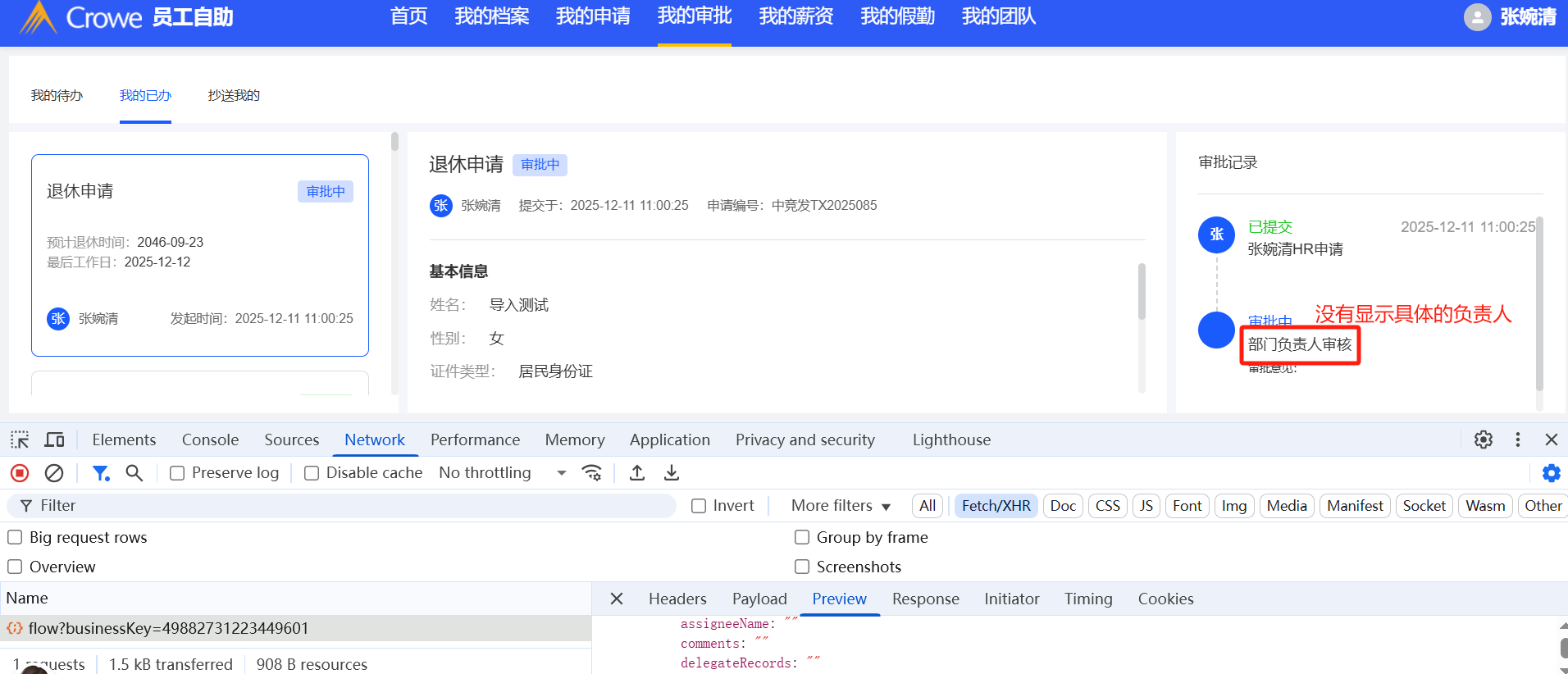1568x674 pixels.
Task: Enable Preserve log checkbox
Action: click(177, 473)
